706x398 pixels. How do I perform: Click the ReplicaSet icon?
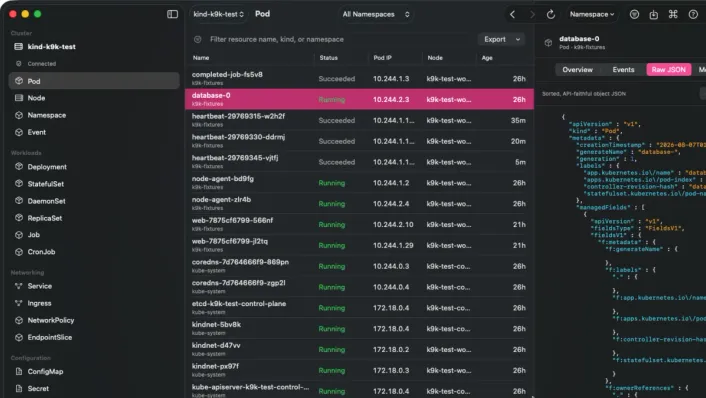pyautogui.click(x=19, y=218)
